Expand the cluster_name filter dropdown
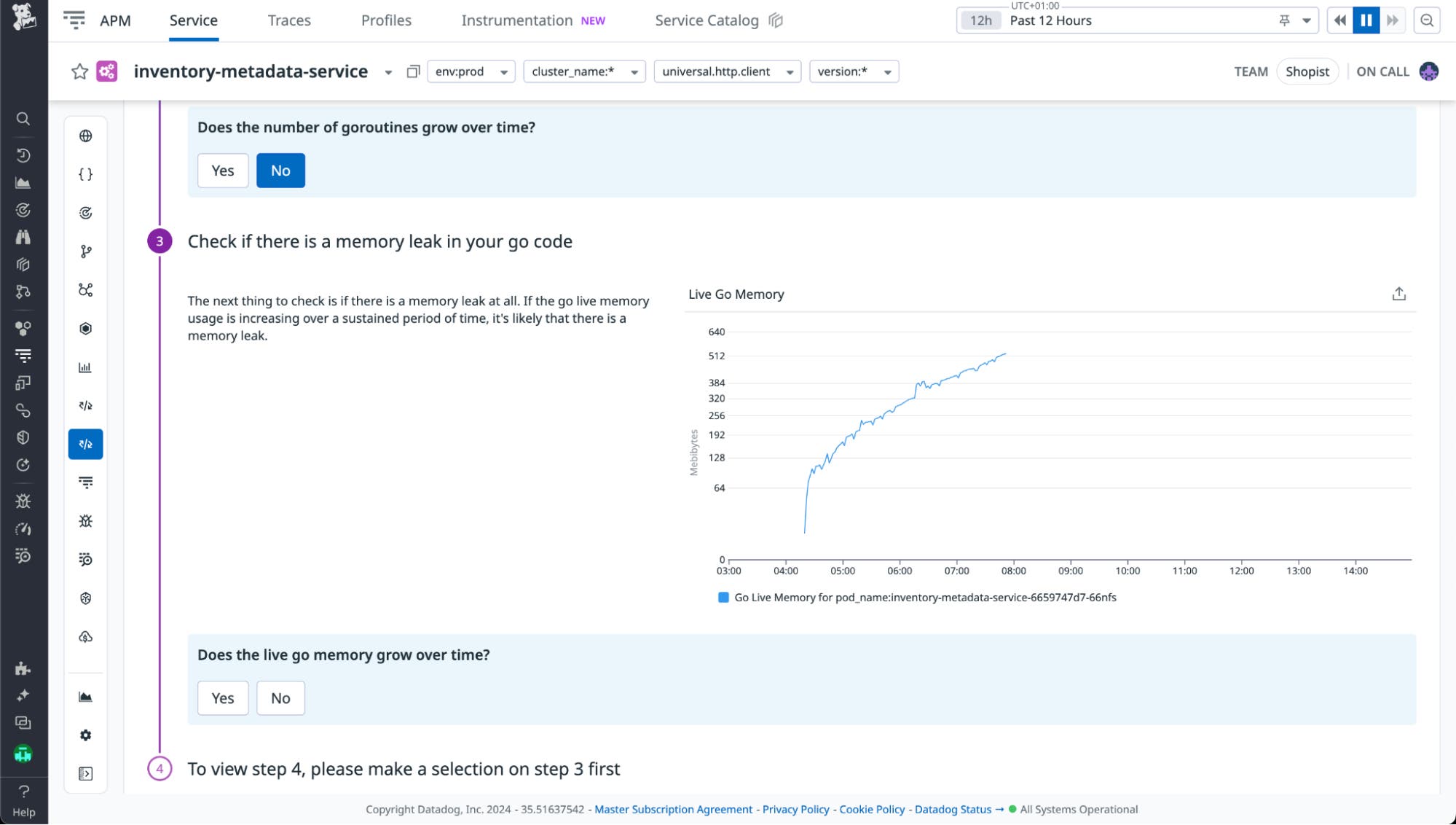The image size is (1456, 825). click(583, 71)
